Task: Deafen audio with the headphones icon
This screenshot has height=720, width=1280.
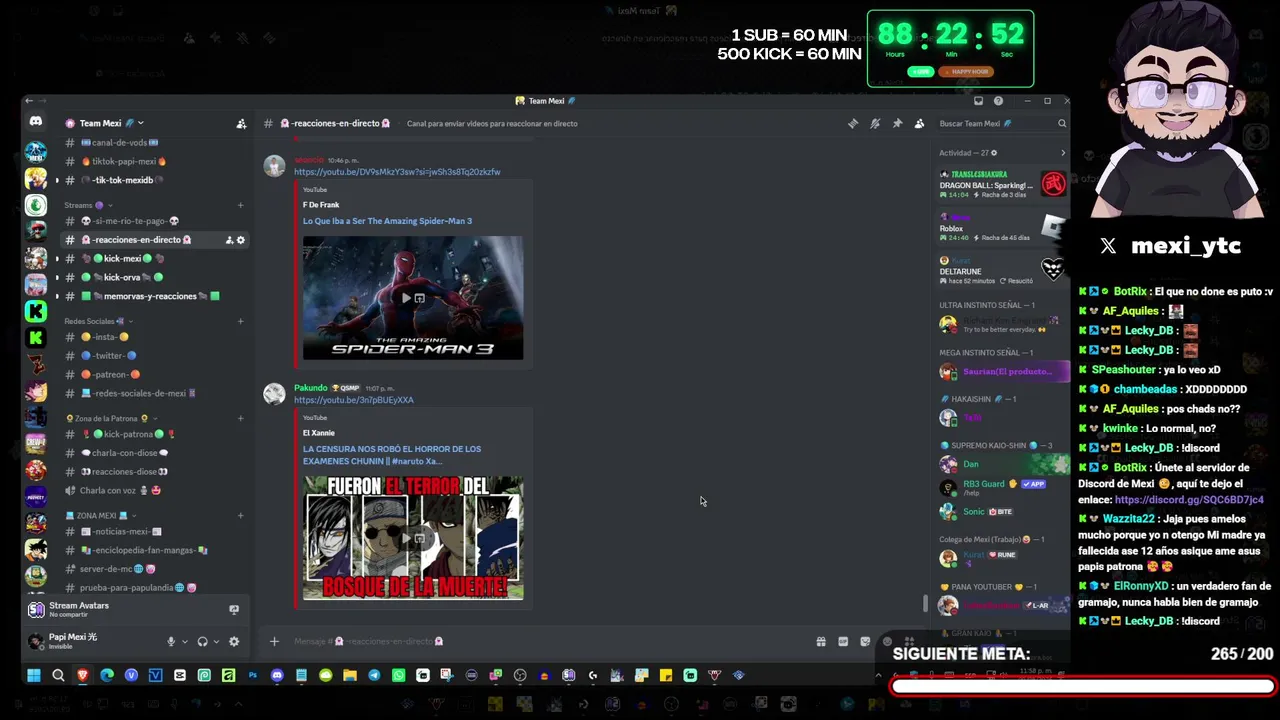Action: tap(202, 642)
